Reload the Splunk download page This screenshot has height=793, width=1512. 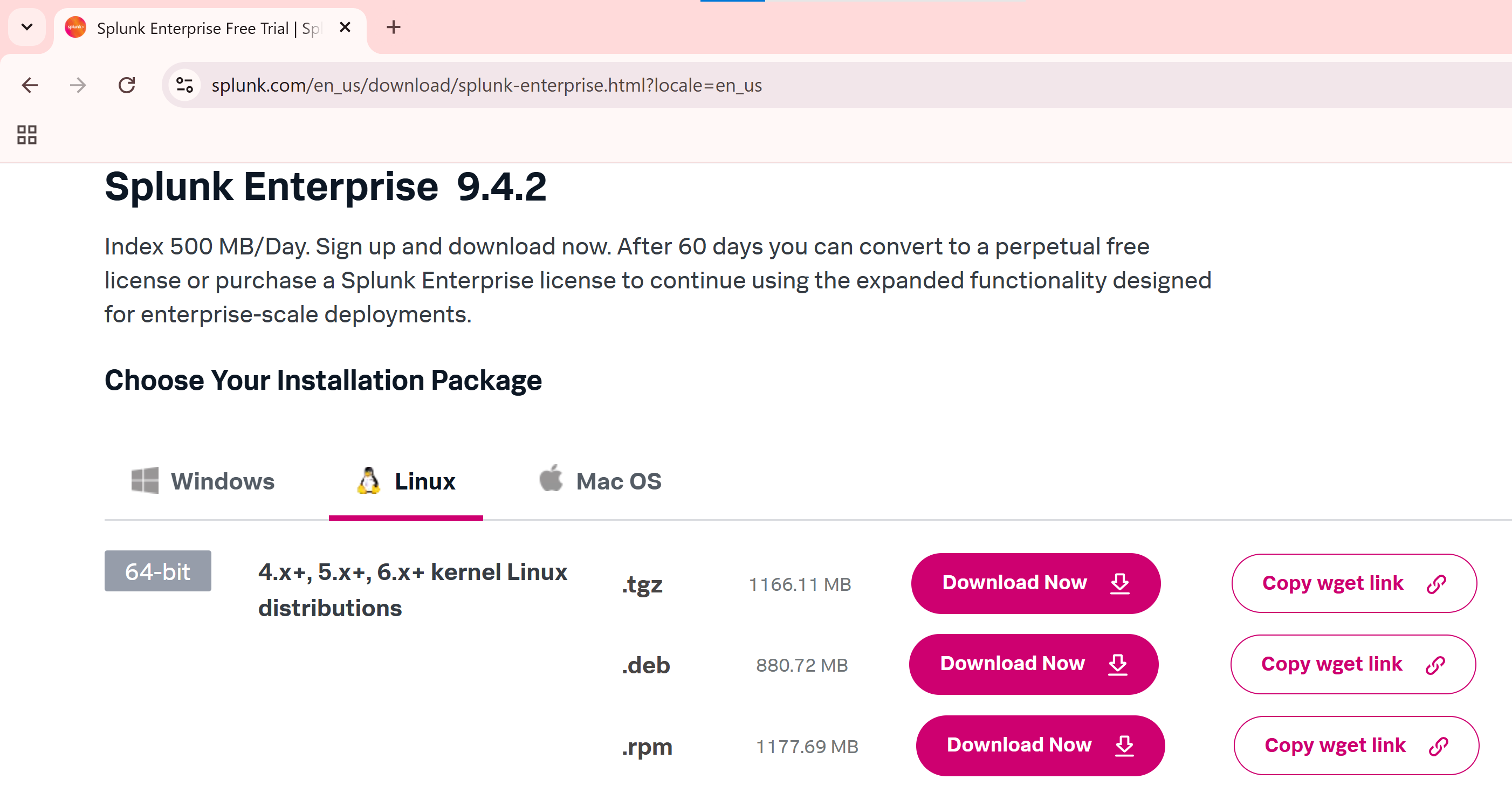pos(127,86)
